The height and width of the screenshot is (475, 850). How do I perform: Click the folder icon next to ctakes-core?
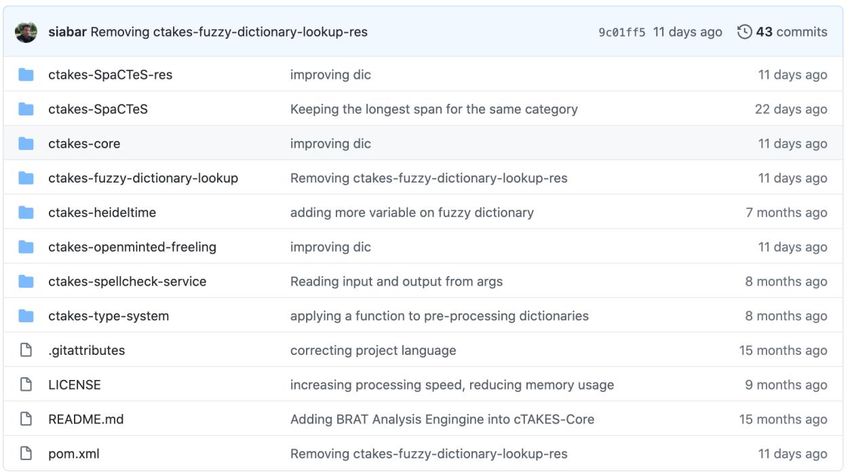(26, 143)
